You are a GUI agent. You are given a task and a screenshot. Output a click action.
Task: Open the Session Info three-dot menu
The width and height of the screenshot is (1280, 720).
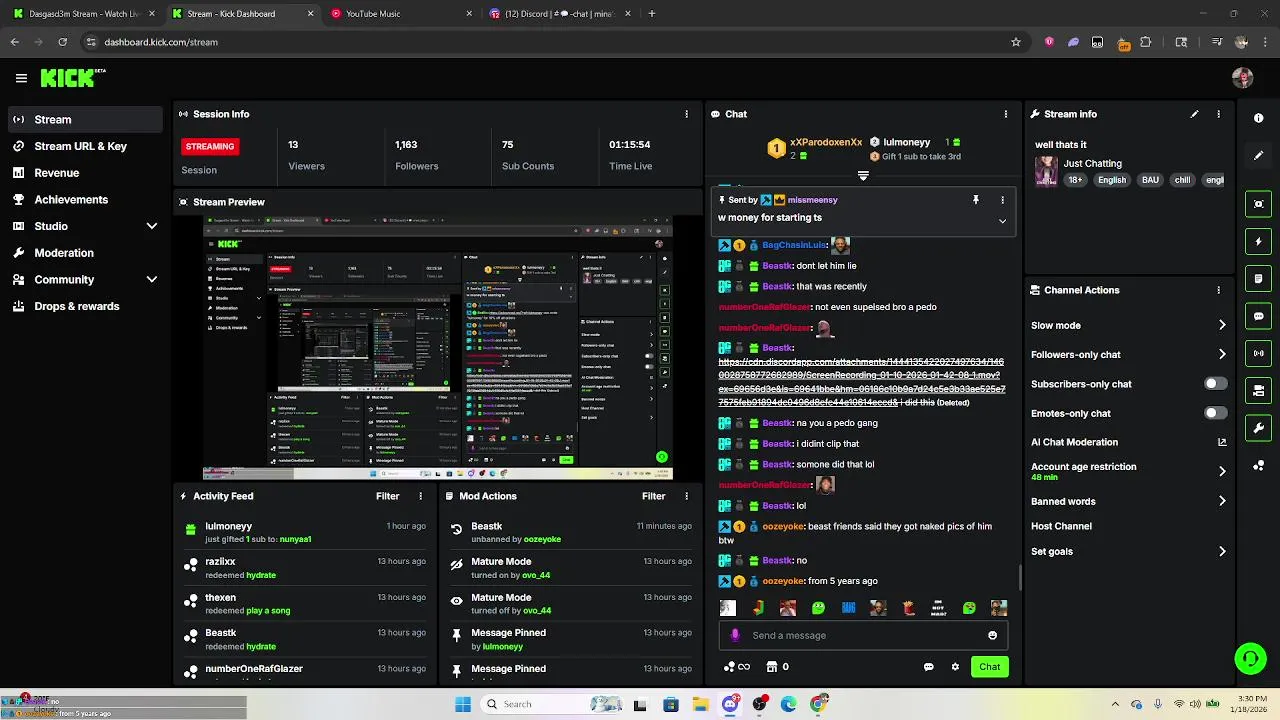pyautogui.click(x=686, y=114)
